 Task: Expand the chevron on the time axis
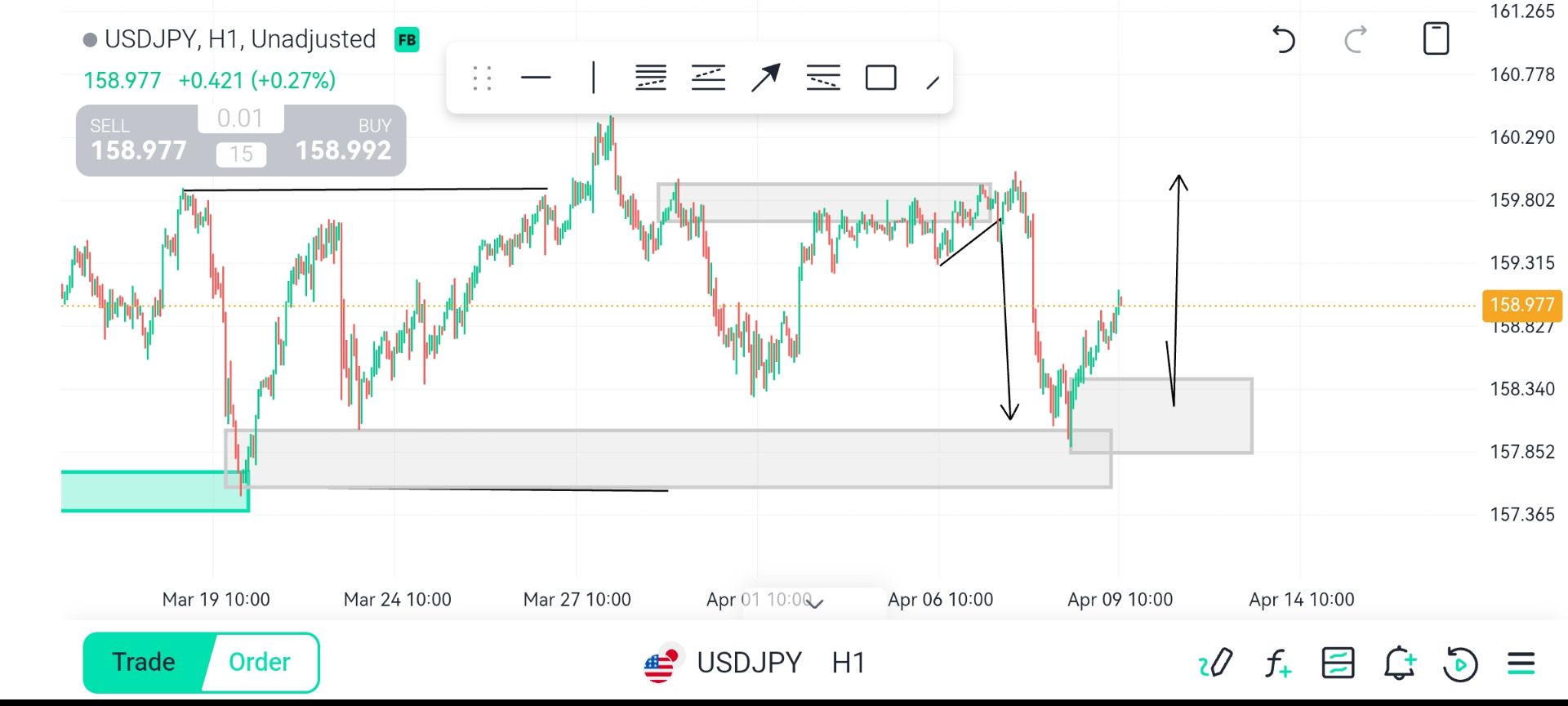pos(814,604)
